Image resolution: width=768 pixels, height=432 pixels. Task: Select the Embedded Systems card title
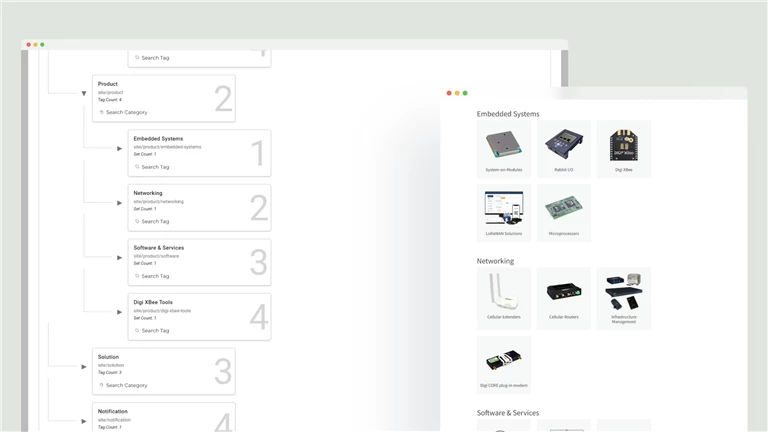tap(158, 139)
